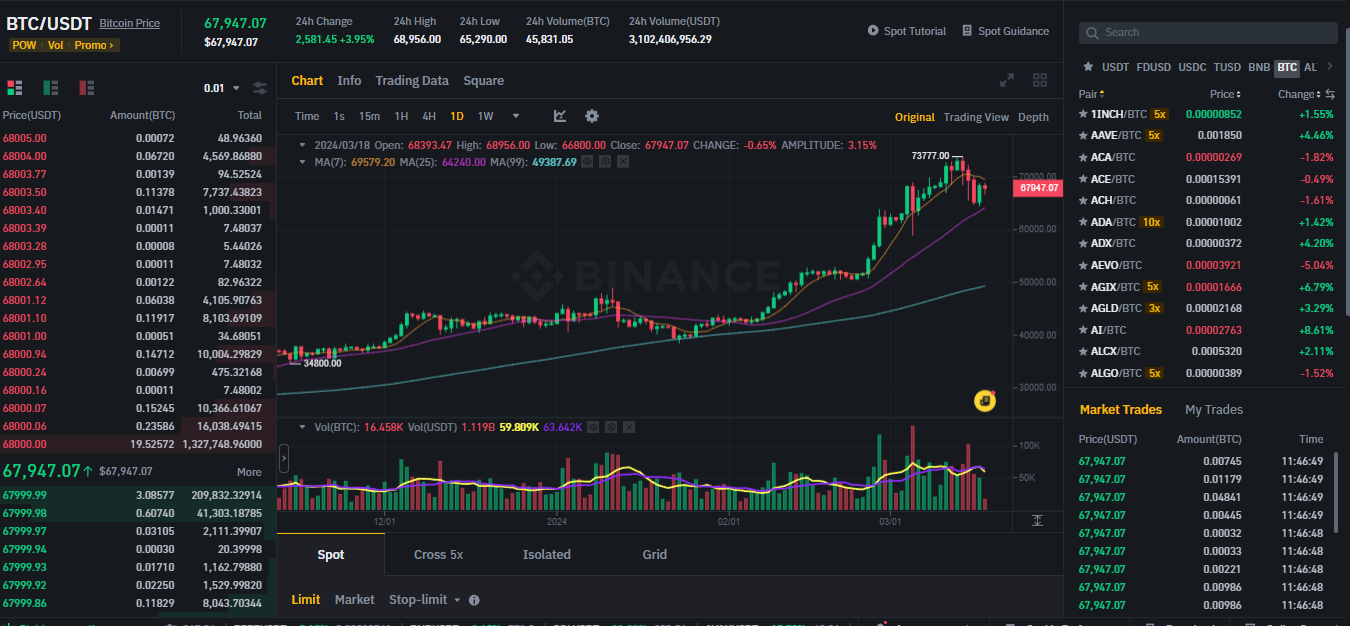The image size is (1350, 626).
Task: Open chart settings gear icon
Action: tap(592, 116)
